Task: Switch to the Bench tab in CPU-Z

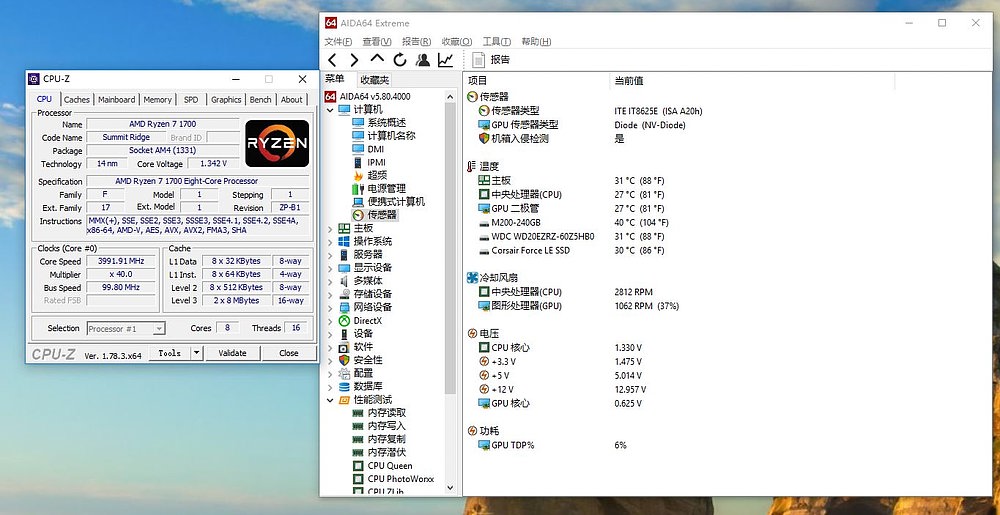Action: pos(260,99)
